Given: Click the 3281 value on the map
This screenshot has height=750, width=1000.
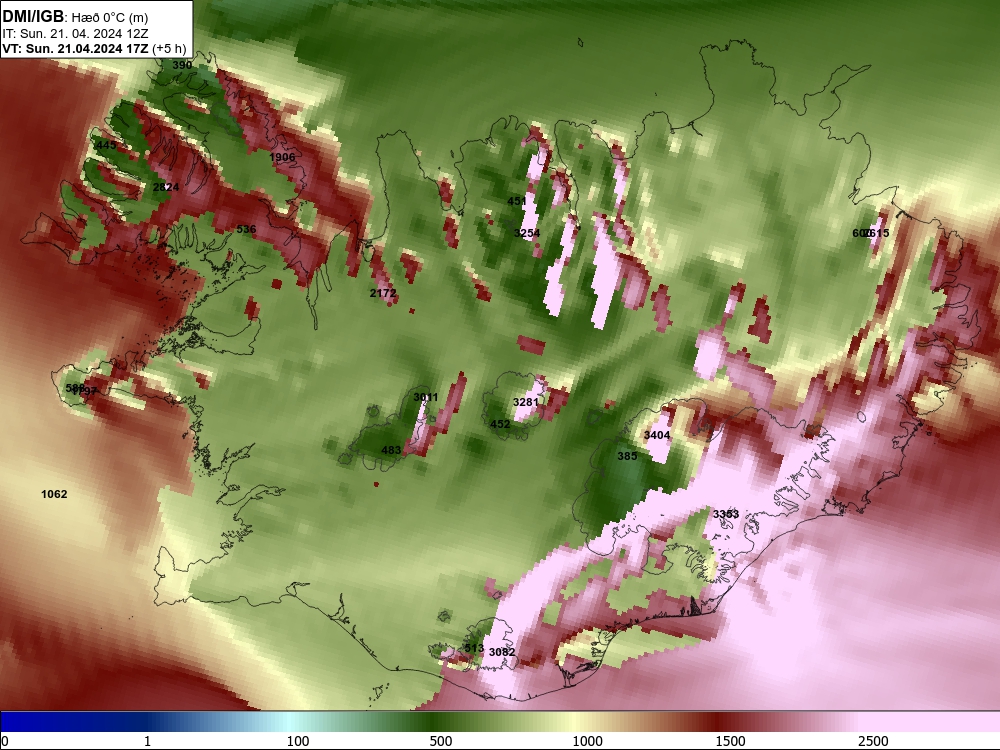Looking at the screenshot, I should click(x=526, y=402).
